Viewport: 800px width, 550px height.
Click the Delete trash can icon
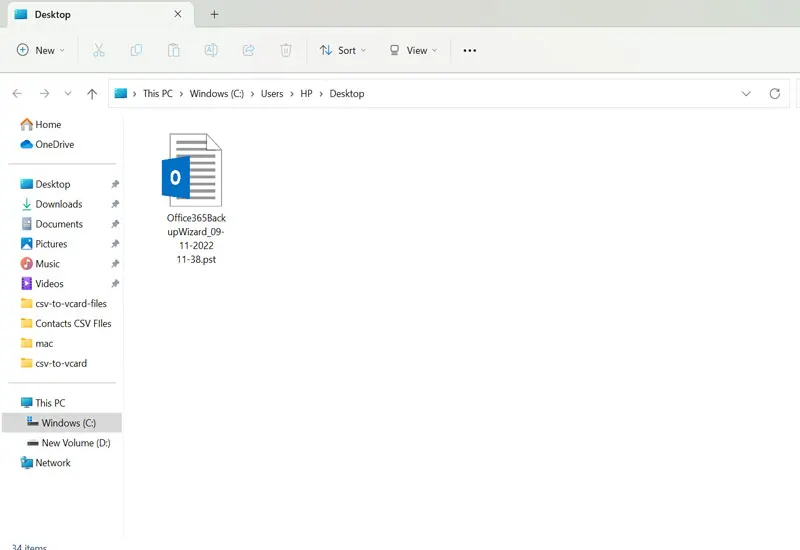[x=286, y=50]
